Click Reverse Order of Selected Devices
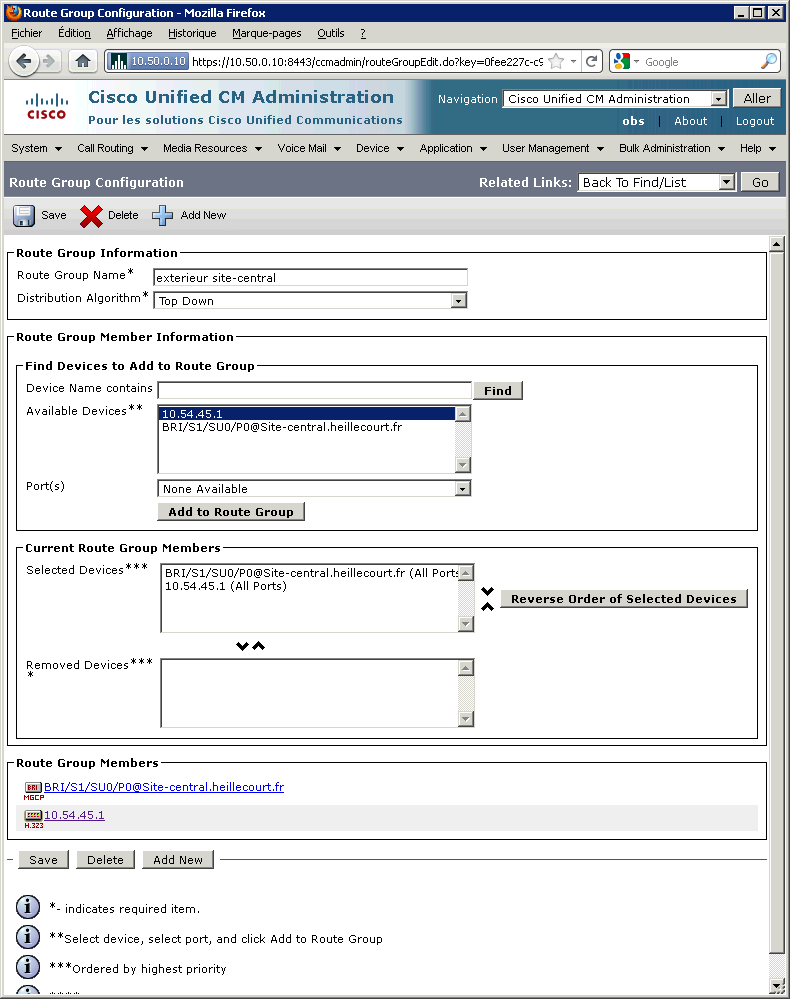 coord(624,599)
